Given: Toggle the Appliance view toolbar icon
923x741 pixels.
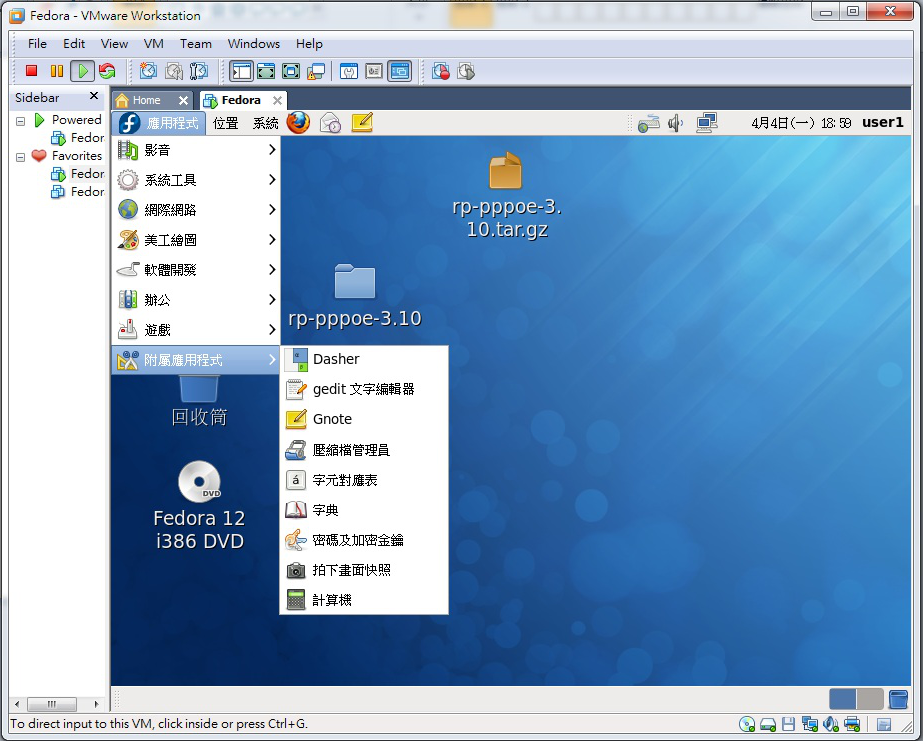Looking at the screenshot, I should click(x=374, y=71).
